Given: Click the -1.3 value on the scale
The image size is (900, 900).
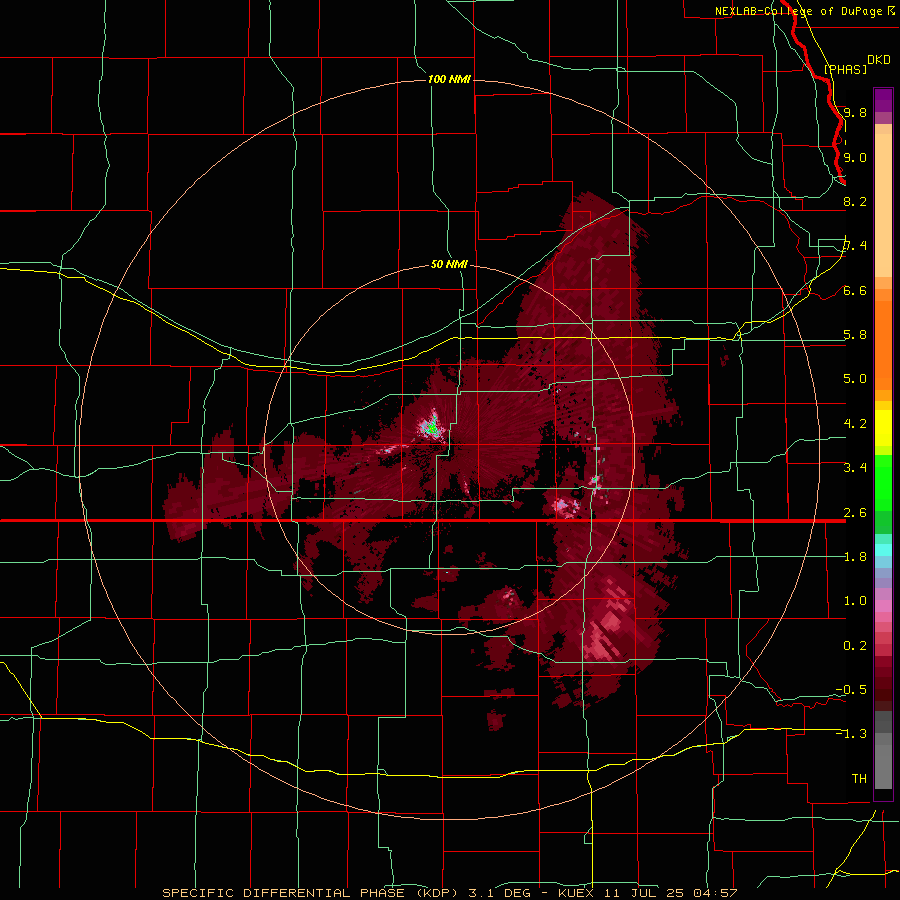Looking at the screenshot, I should (851, 734).
